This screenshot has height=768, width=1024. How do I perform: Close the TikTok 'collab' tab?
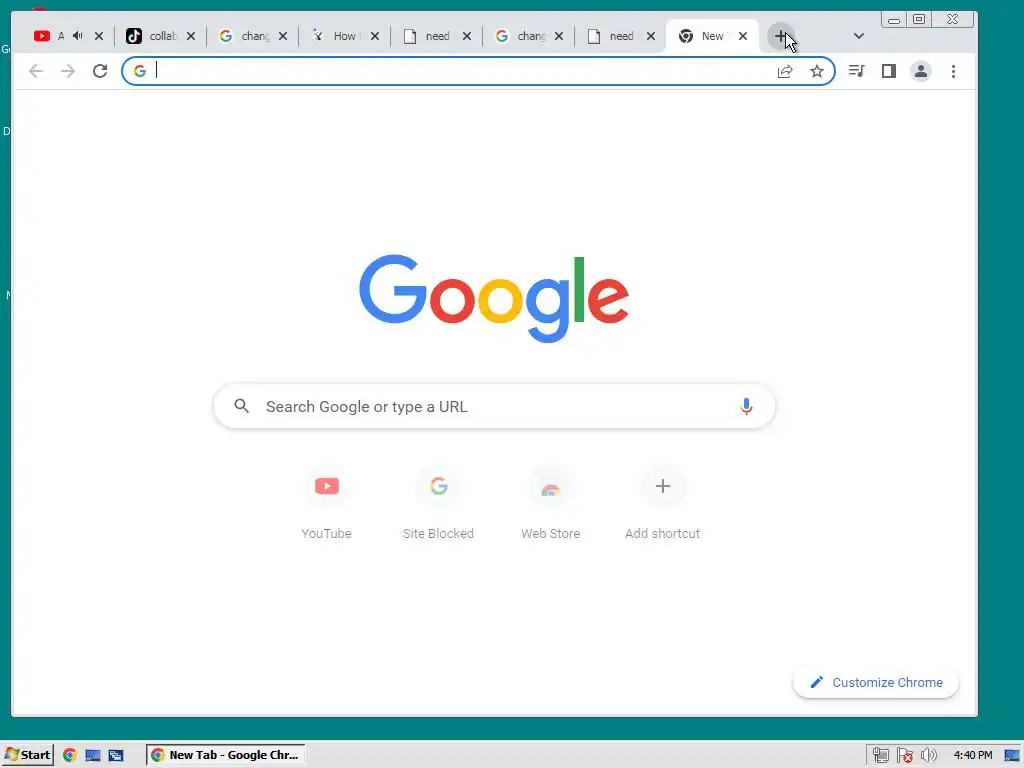pyautogui.click(x=191, y=36)
